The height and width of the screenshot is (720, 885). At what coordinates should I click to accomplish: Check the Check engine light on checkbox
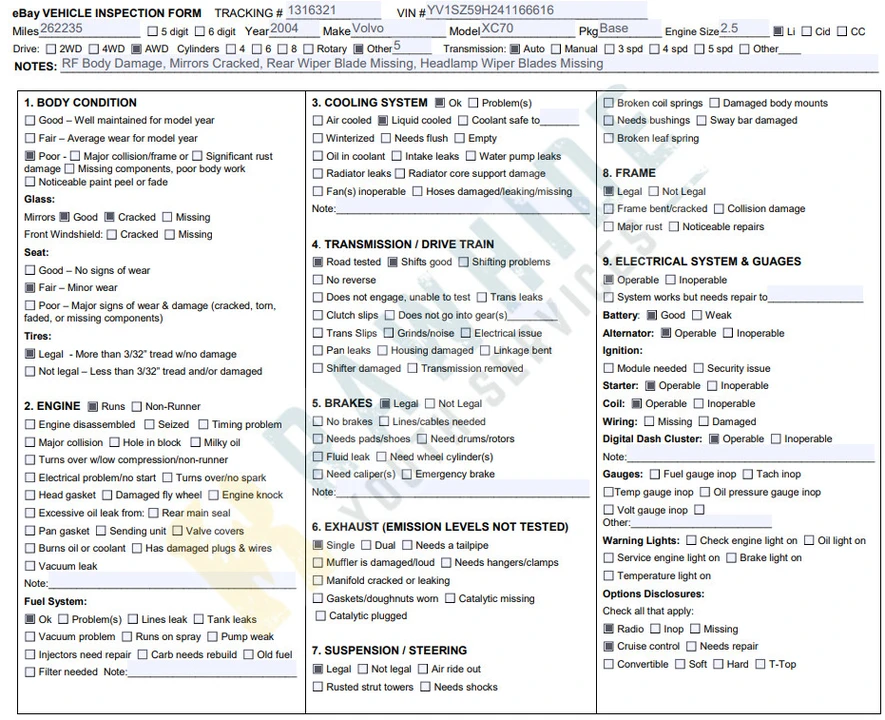691,540
